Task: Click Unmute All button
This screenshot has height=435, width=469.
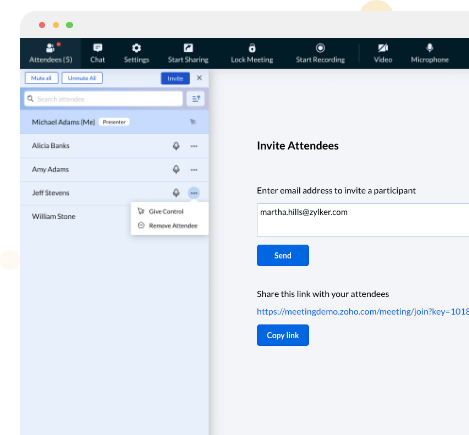Action: (x=82, y=78)
